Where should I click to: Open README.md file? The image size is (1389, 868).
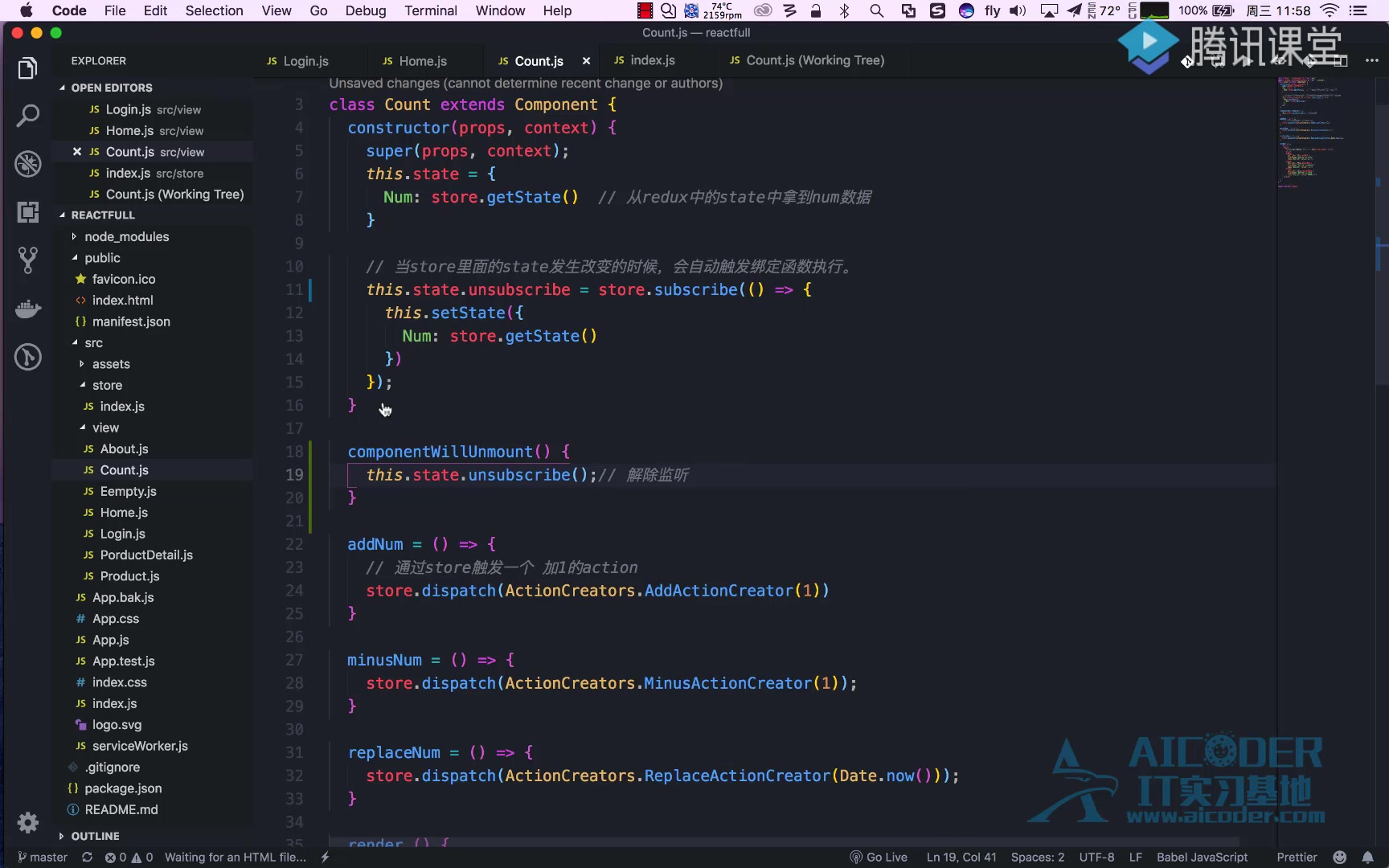click(121, 809)
